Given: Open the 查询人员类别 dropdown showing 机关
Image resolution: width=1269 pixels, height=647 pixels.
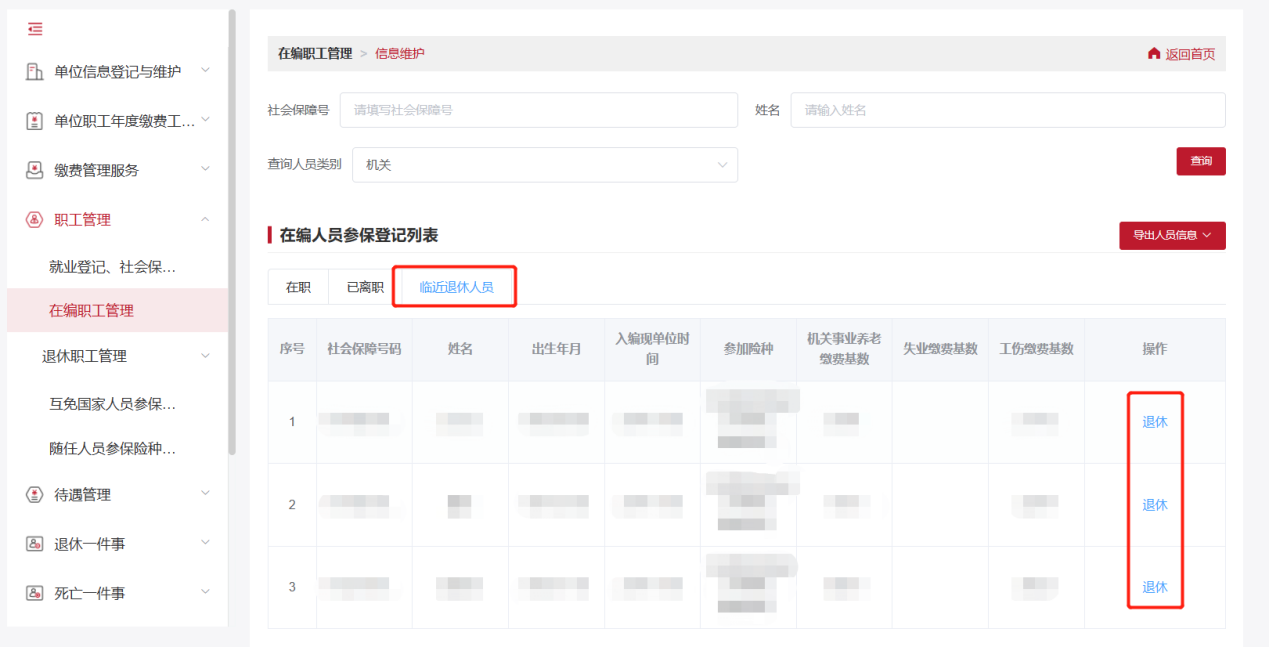Looking at the screenshot, I should tap(545, 165).
